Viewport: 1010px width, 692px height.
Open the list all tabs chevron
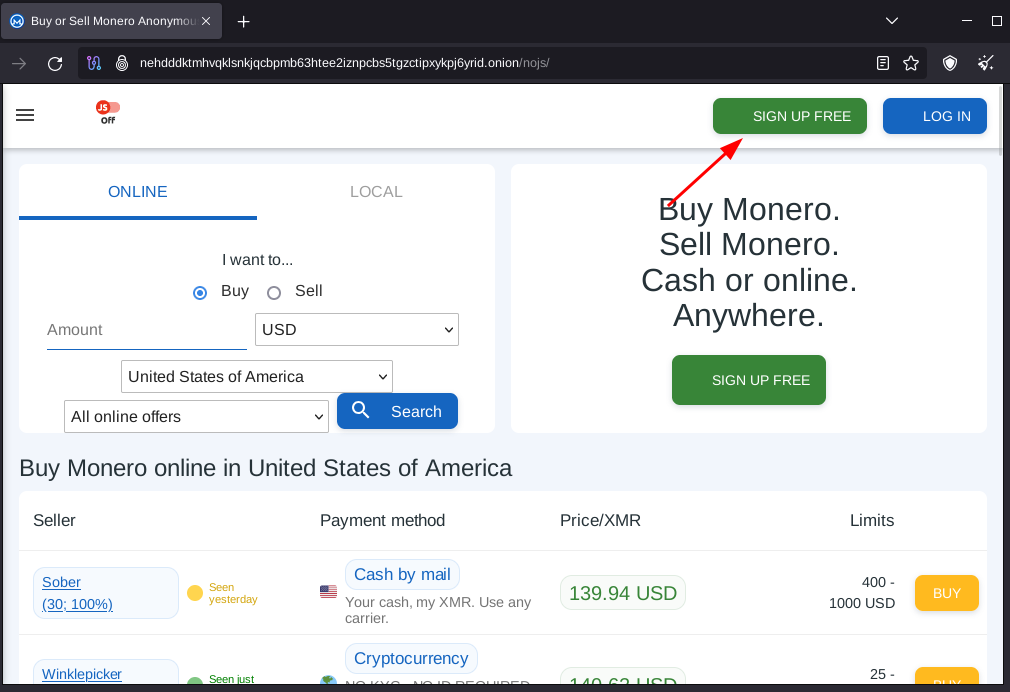coord(891,21)
